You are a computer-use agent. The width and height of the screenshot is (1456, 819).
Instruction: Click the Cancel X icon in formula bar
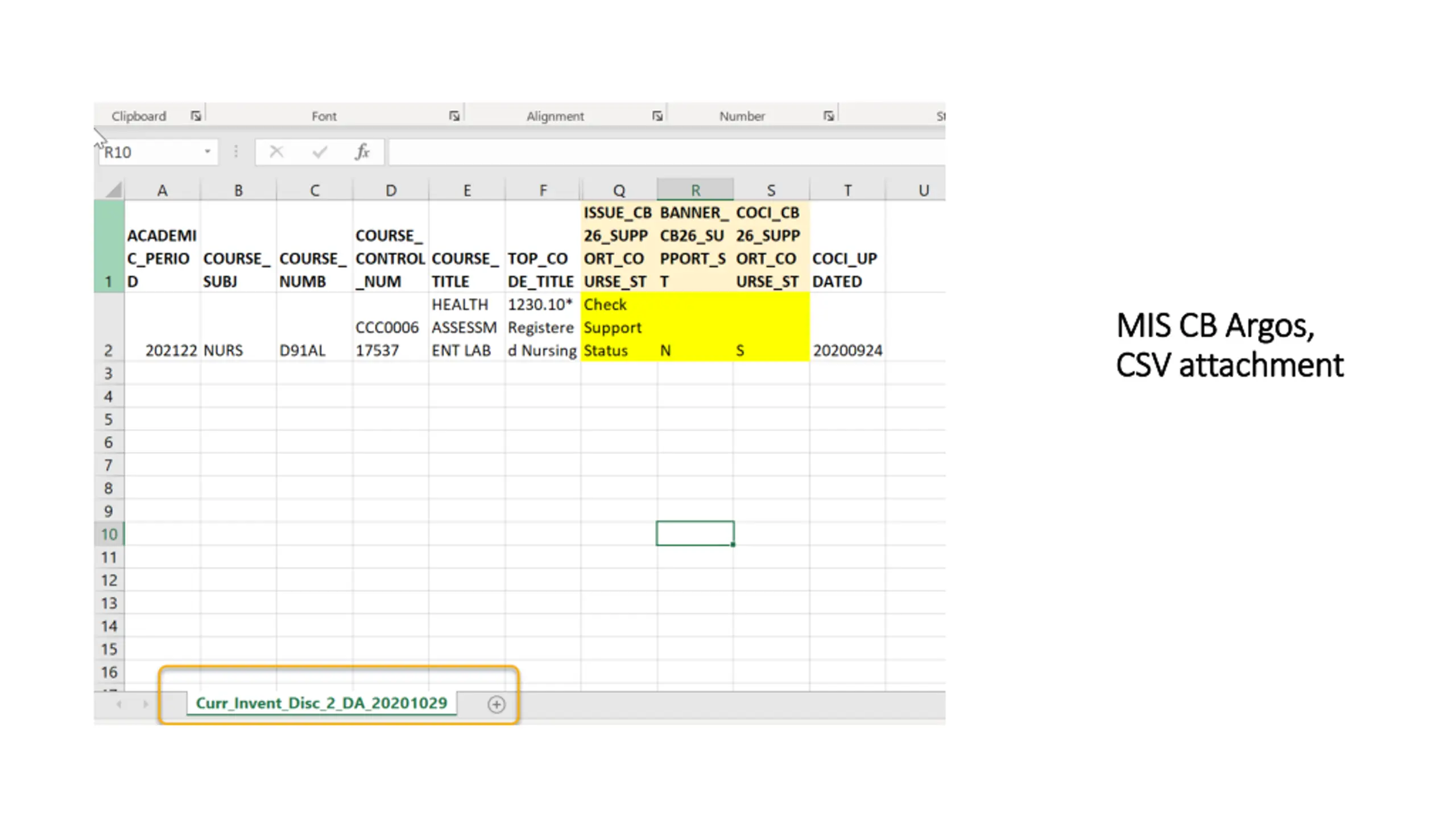coord(276,152)
